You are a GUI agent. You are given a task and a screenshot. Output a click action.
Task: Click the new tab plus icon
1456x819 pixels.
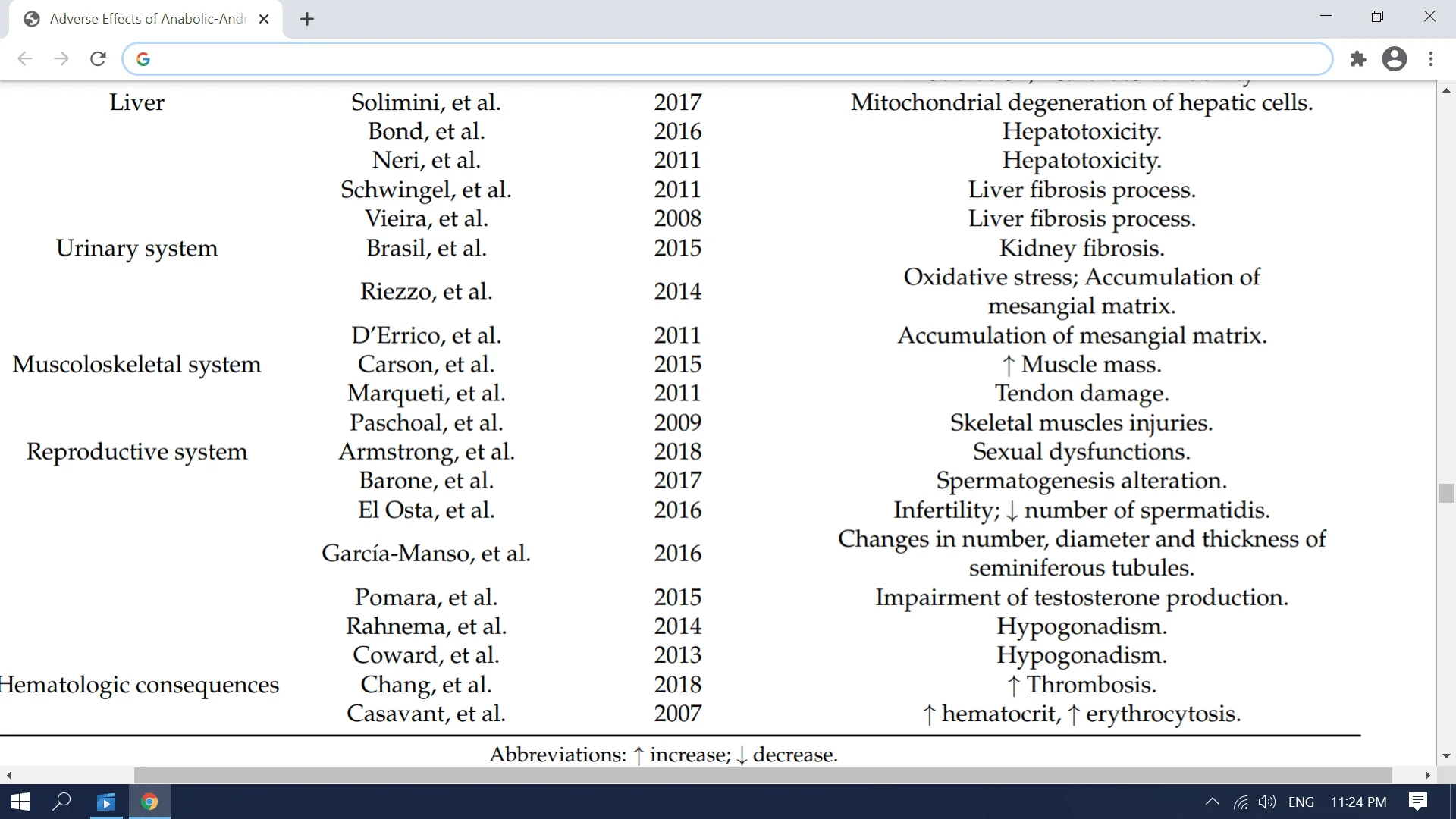pyautogui.click(x=307, y=18)
